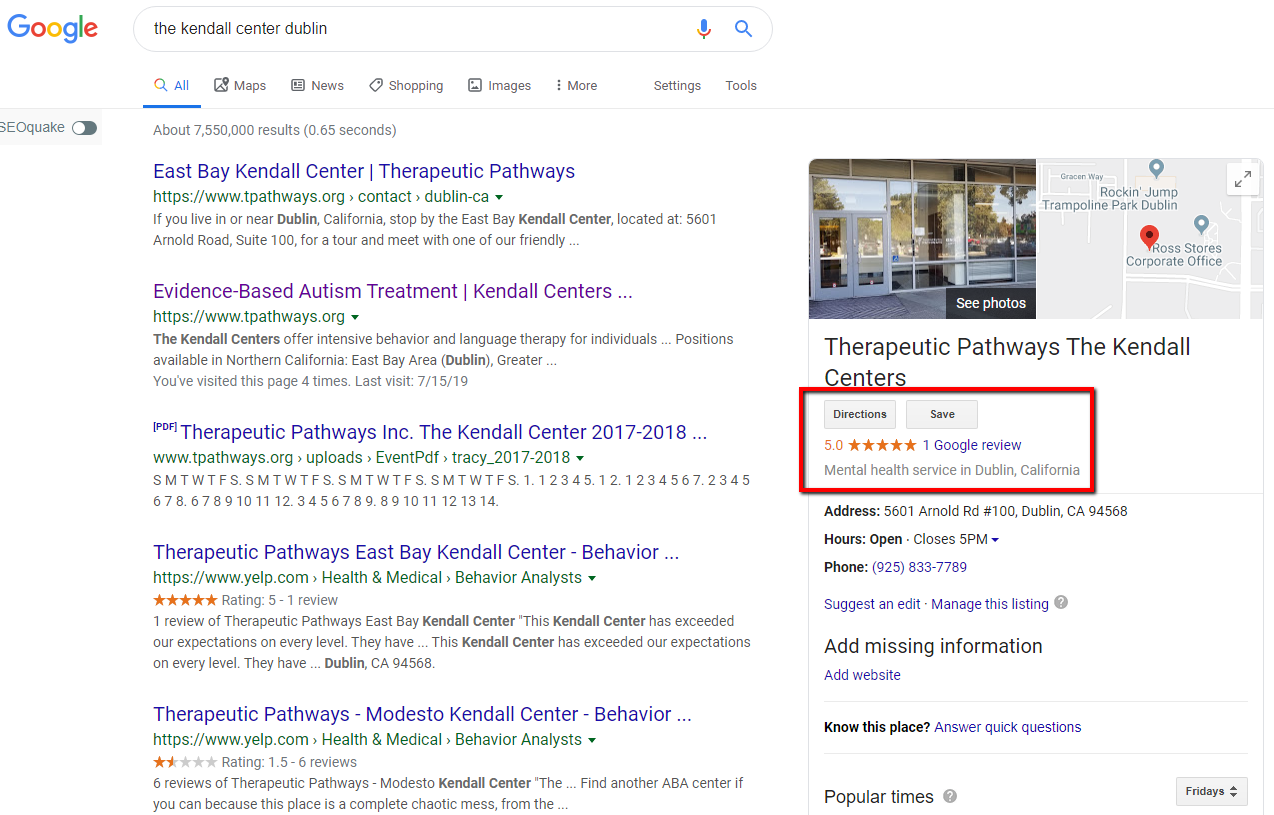Open Therapeutic Pathways Modesto yelp result
The width and height of the screenshot is (1274, 815).
click(422, 714)
